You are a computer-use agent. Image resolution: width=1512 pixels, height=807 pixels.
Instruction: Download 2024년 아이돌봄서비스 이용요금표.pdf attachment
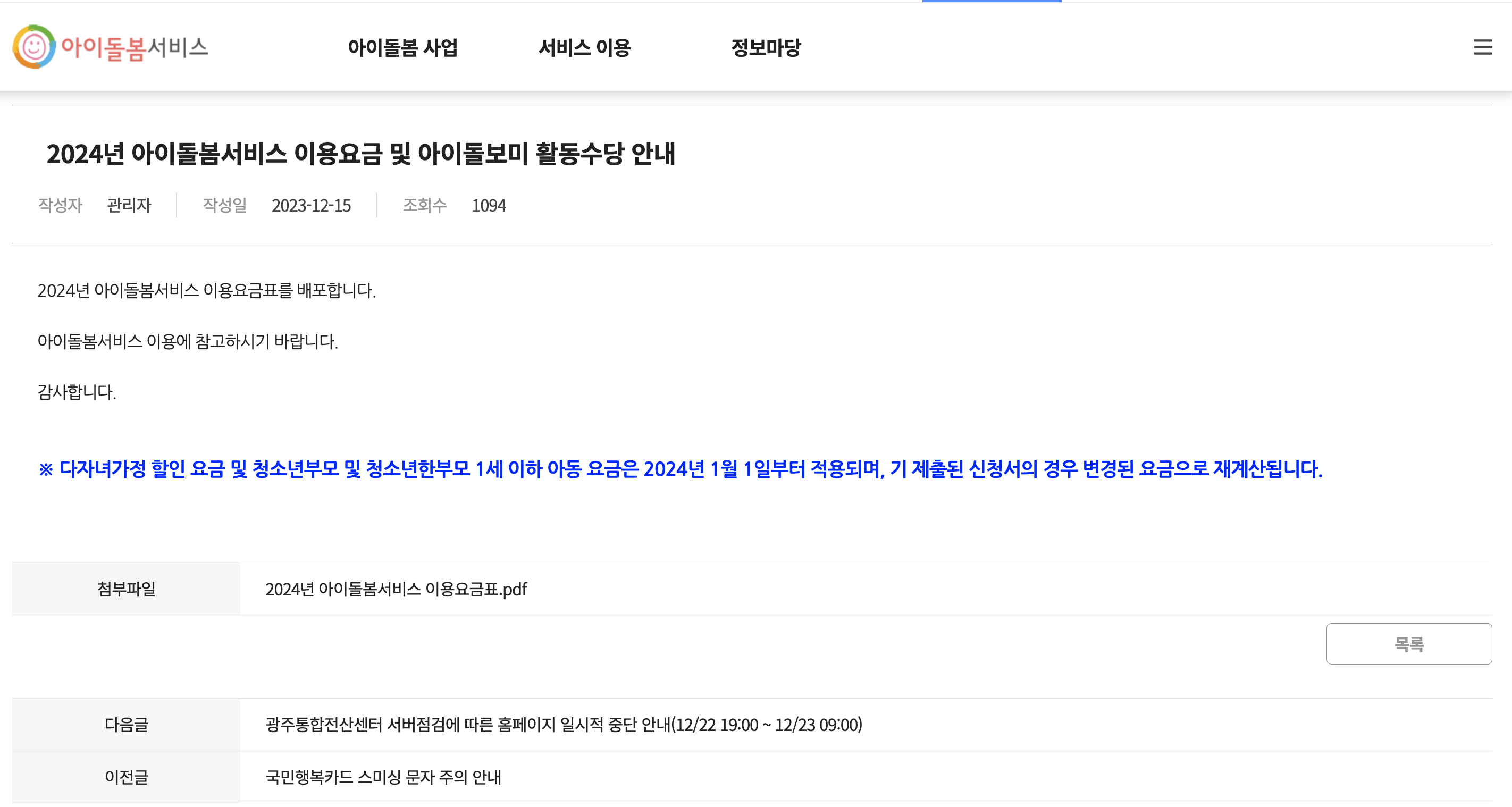click(396, 589)
